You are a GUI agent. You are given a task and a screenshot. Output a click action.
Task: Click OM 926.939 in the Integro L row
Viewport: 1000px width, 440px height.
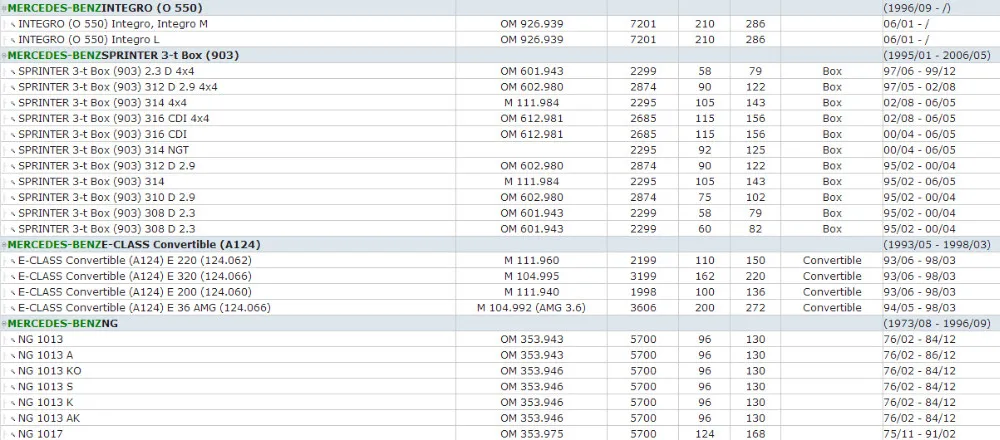pos(532,40)
